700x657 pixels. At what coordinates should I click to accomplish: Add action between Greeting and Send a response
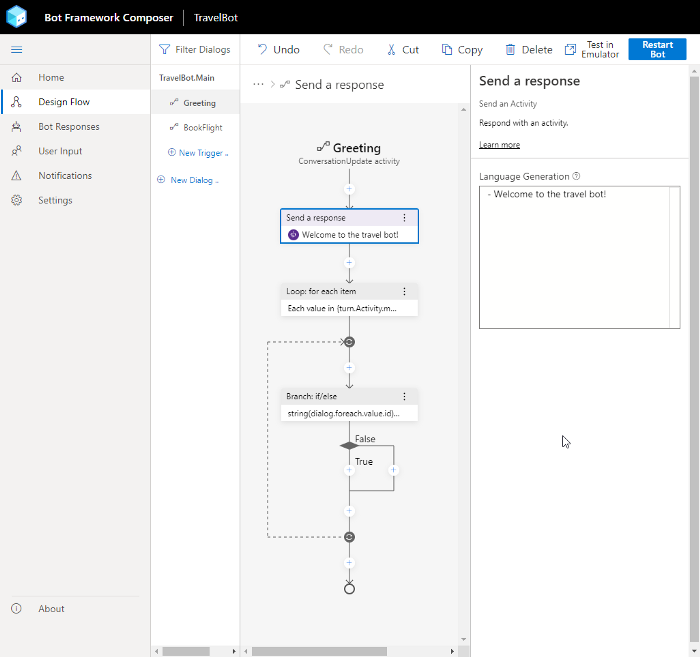pos(349,189)
